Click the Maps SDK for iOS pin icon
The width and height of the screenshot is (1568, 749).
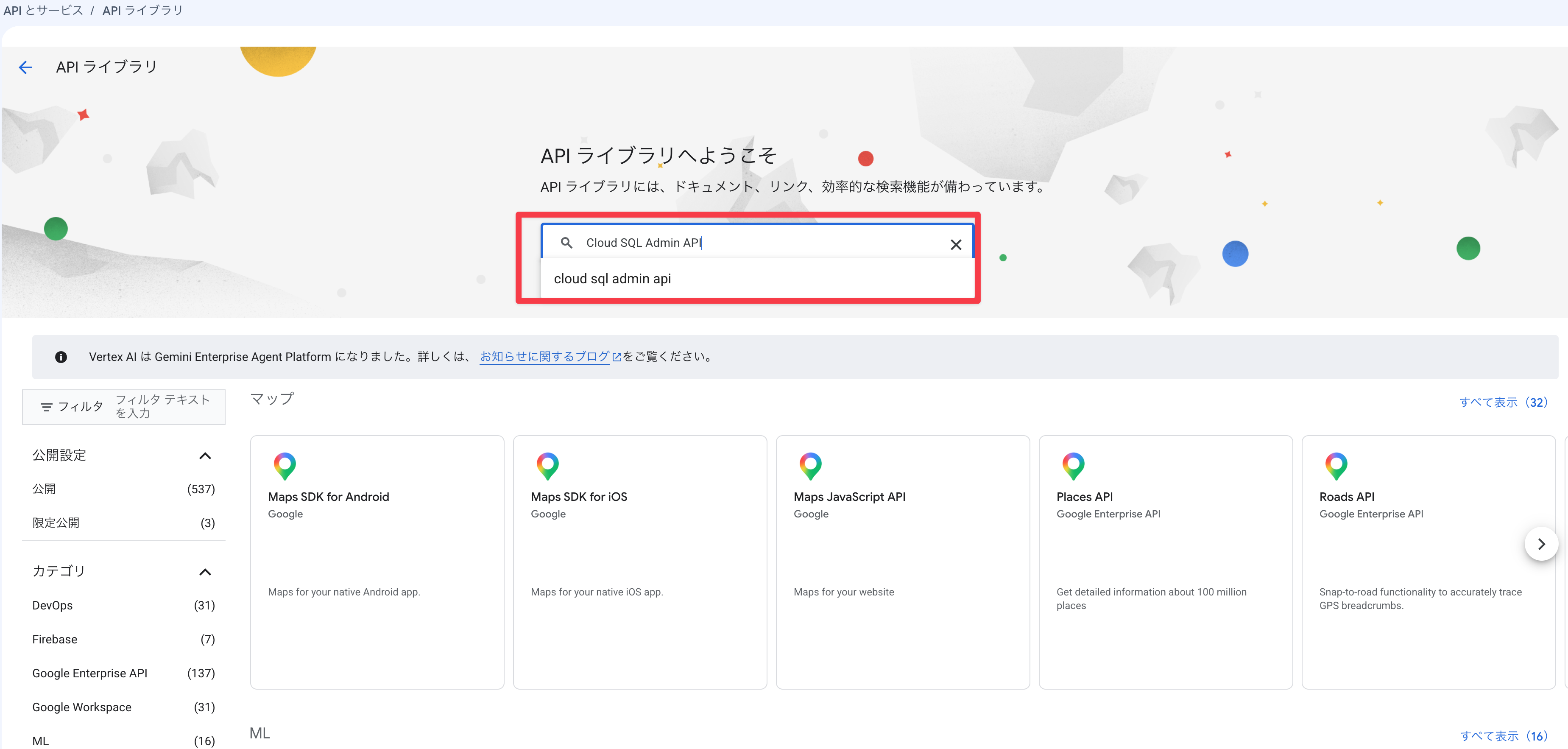[x=547, y=466]
